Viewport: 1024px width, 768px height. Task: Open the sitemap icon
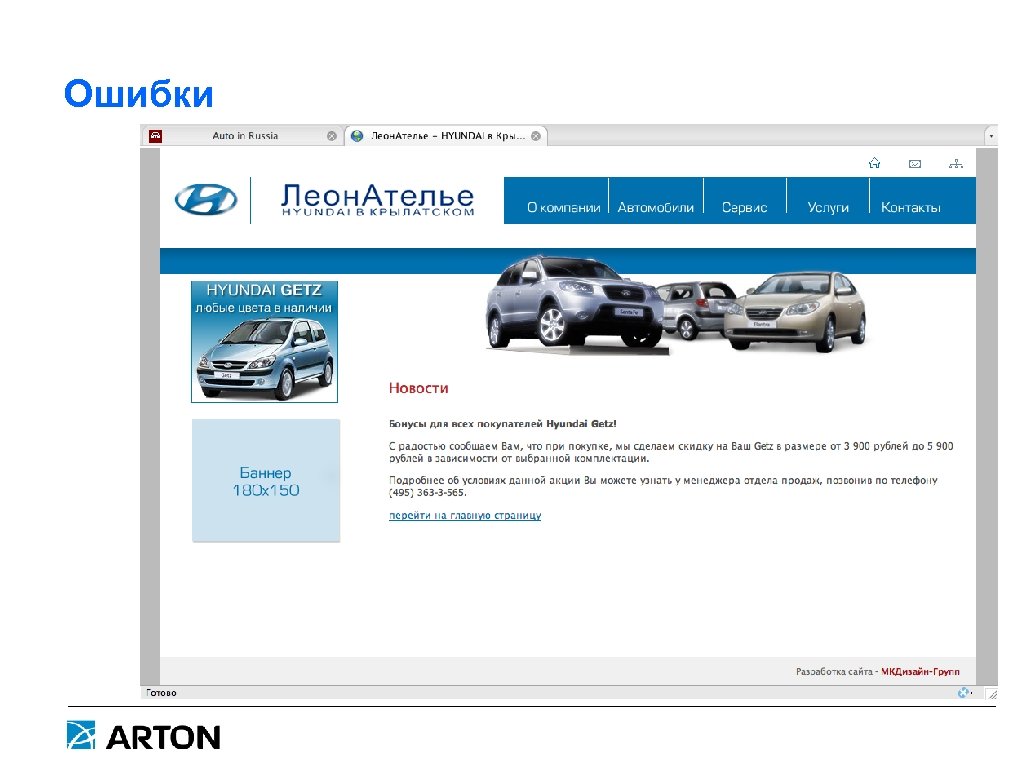coord(955,164)
